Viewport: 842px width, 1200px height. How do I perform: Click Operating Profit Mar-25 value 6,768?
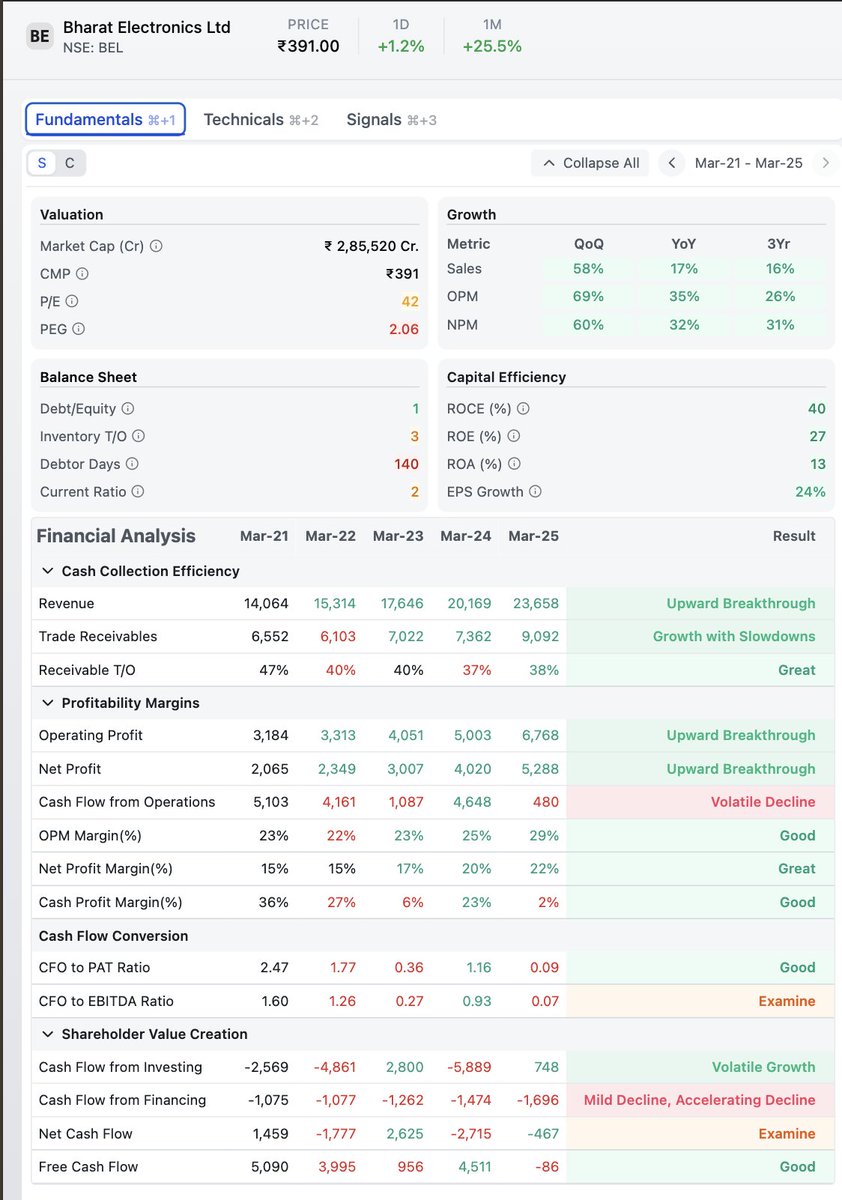539,736
